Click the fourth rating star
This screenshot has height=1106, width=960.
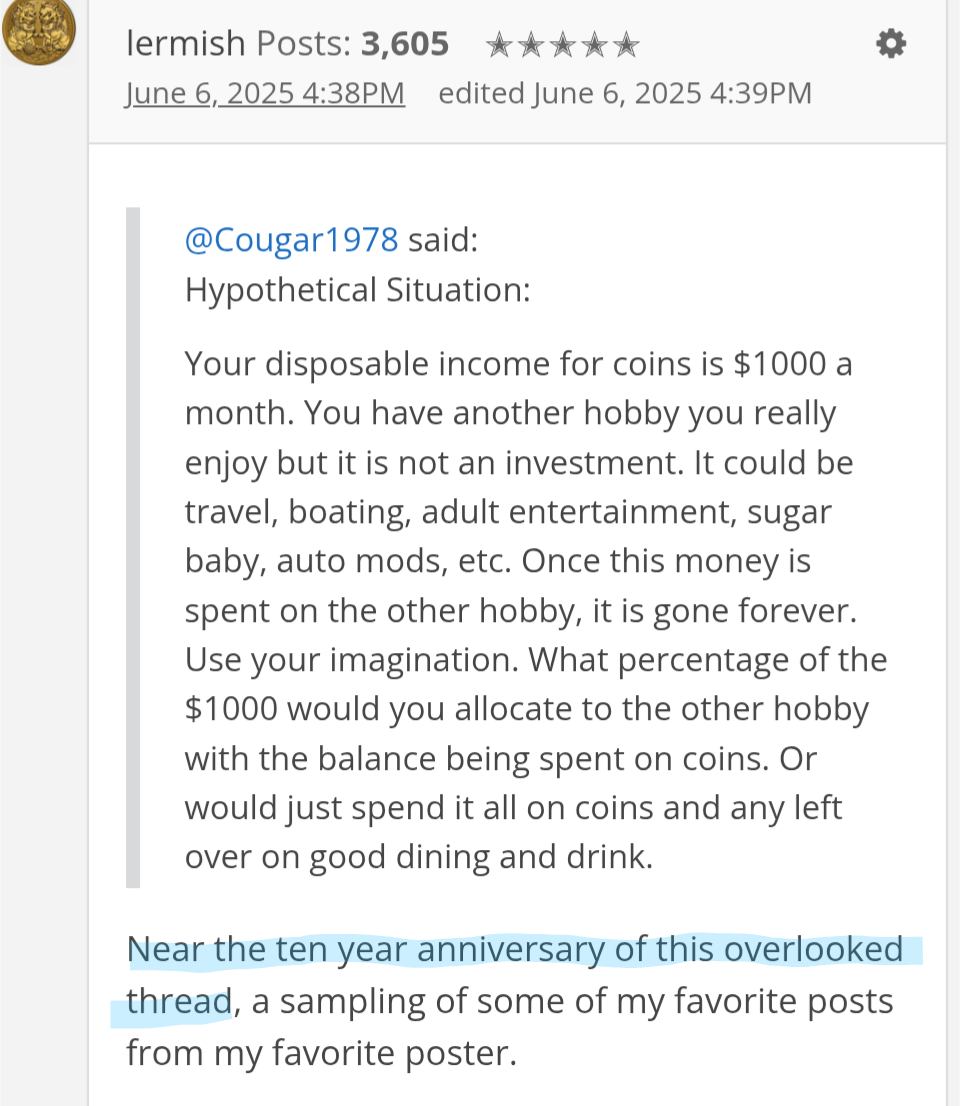pos(595,45)
